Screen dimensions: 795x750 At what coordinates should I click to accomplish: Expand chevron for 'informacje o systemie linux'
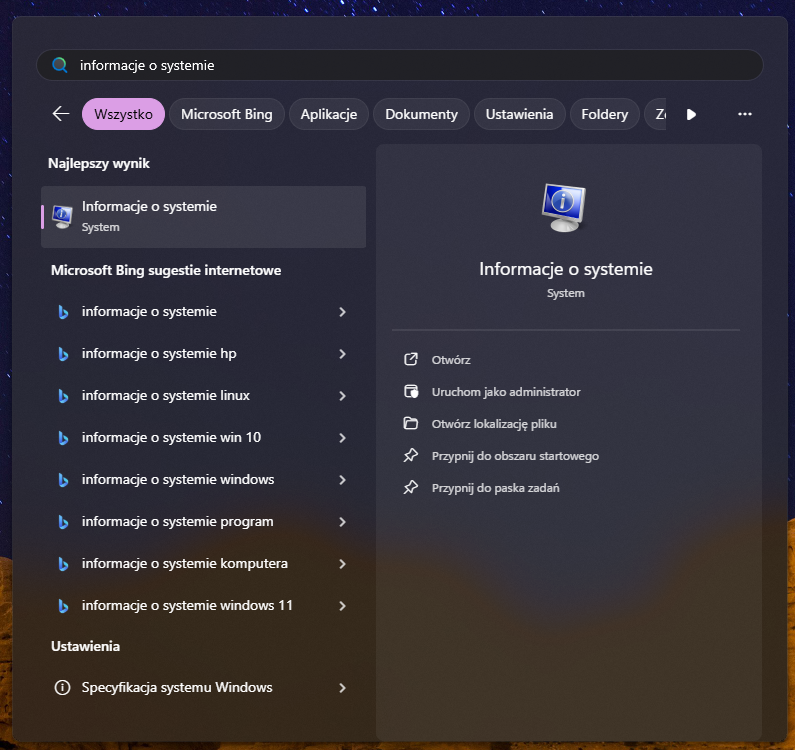click(x=342, y=396)
